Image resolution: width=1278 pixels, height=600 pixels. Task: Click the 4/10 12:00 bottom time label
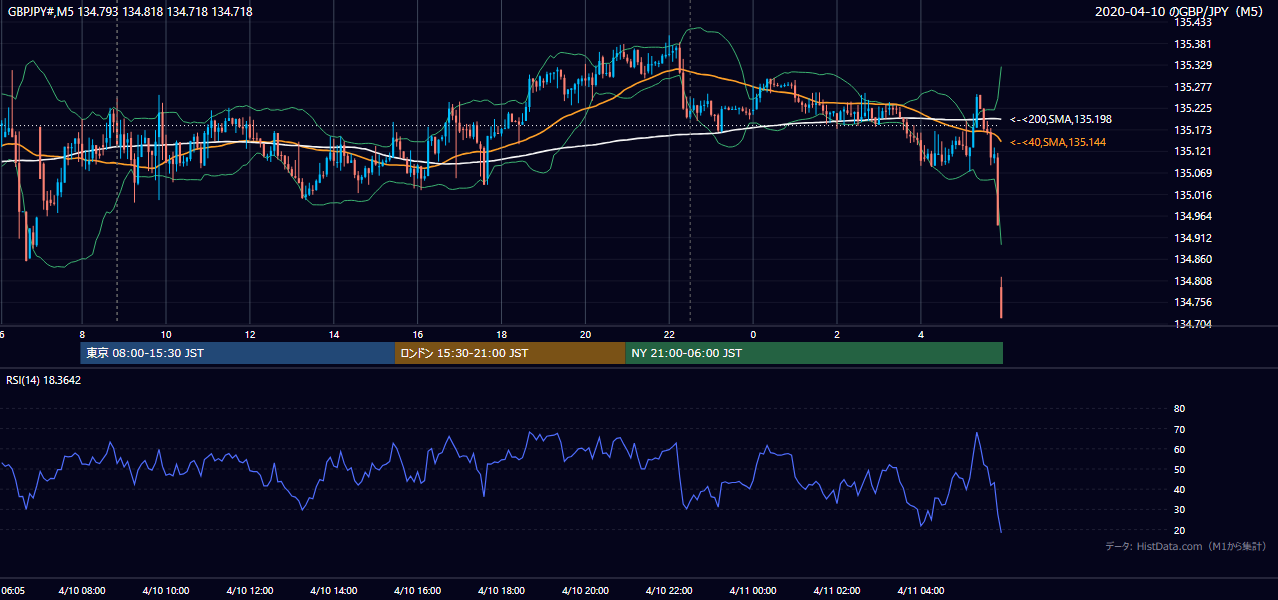point(250,591)
